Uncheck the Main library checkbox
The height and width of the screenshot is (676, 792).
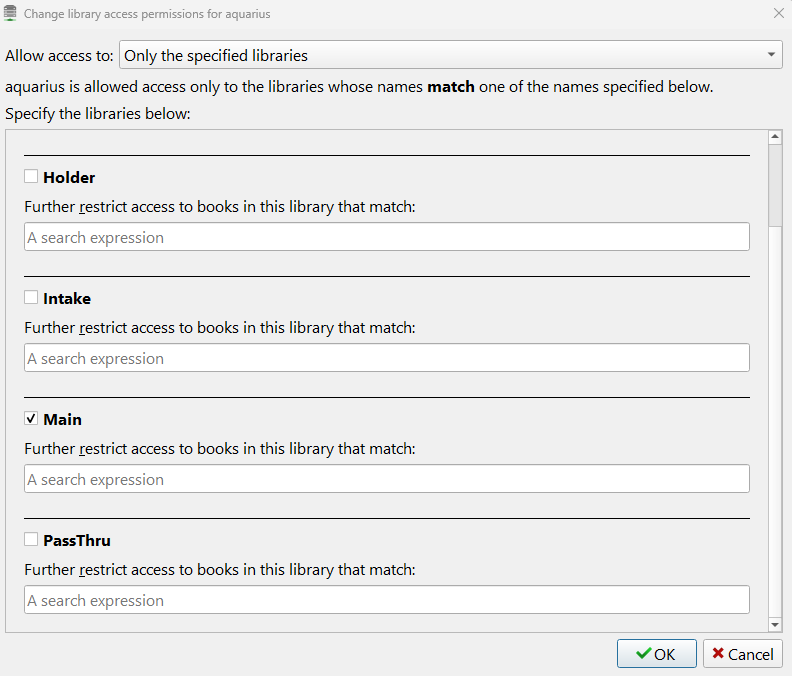31,419
